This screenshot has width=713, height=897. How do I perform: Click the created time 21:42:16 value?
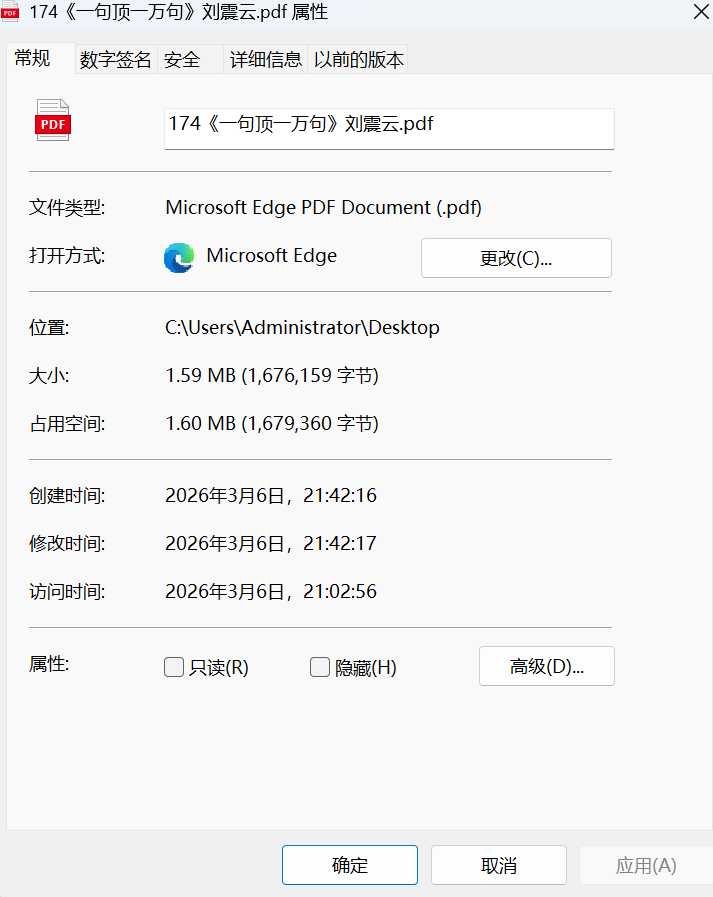[271, 495]
